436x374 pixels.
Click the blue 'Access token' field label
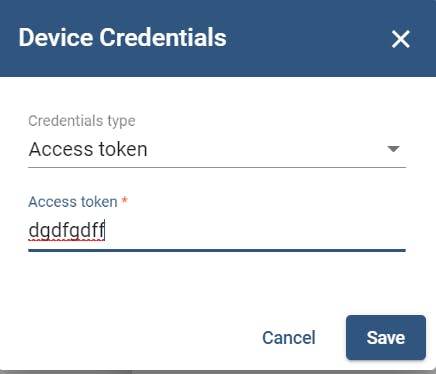click(x=73, y=202)
